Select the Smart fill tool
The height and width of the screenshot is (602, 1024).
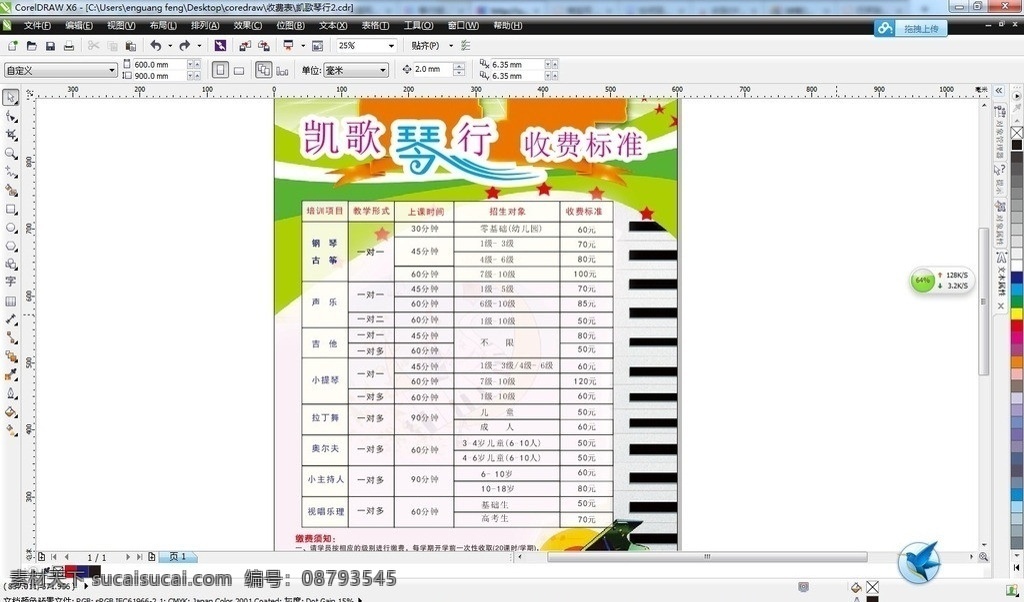(10, 191)
